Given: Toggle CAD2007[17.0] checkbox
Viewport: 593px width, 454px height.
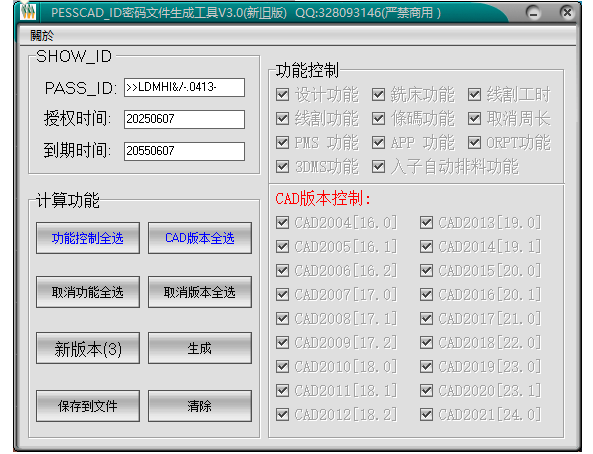Looking at the screenshot, I should [x=283, y=294].
